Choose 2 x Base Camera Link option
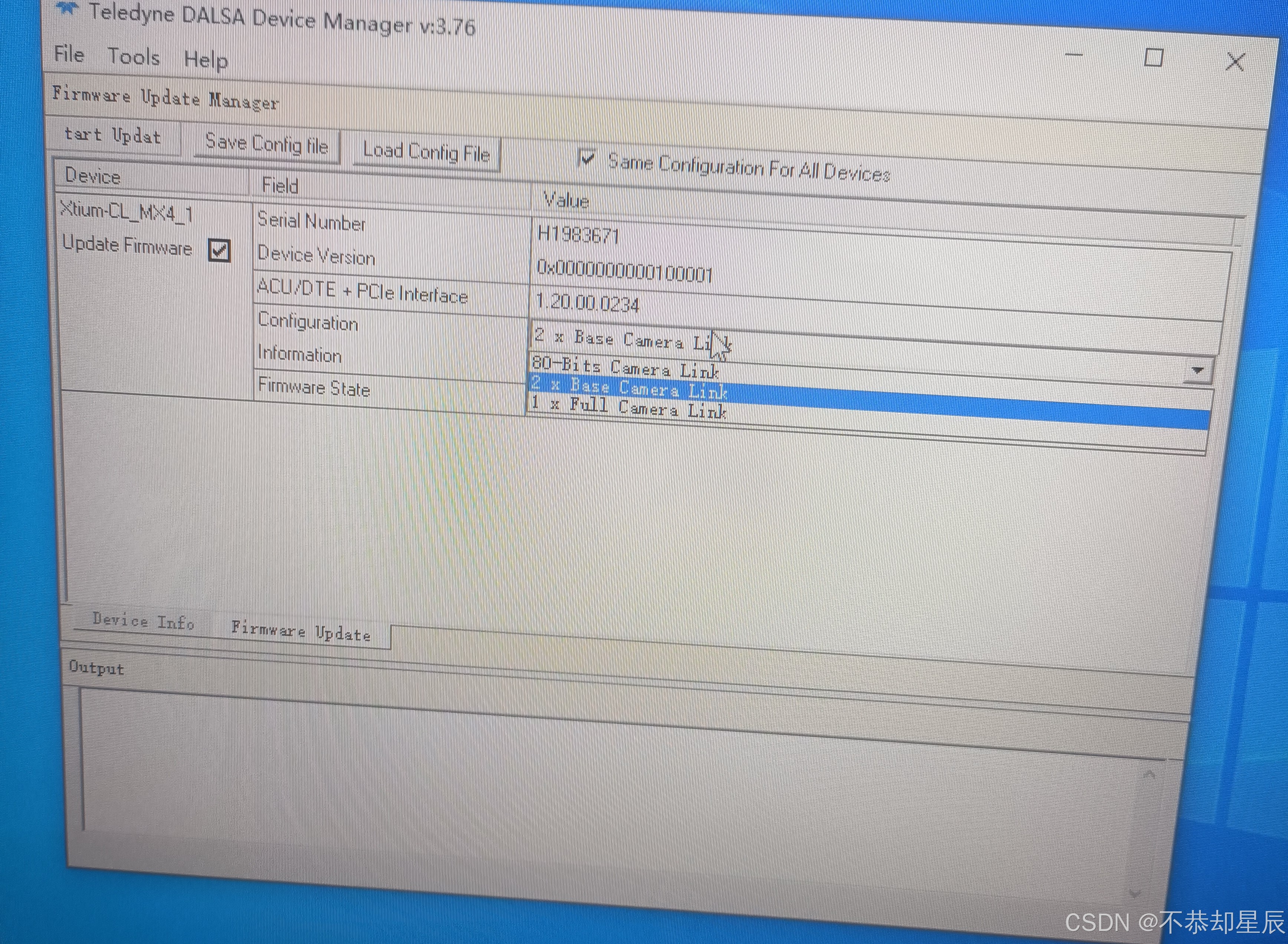 point(628,388)
